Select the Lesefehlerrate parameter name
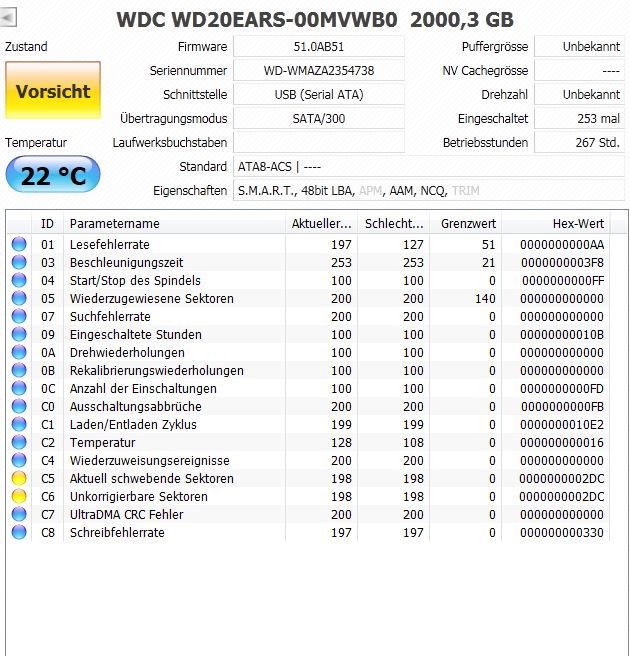 tap(110, 244)
